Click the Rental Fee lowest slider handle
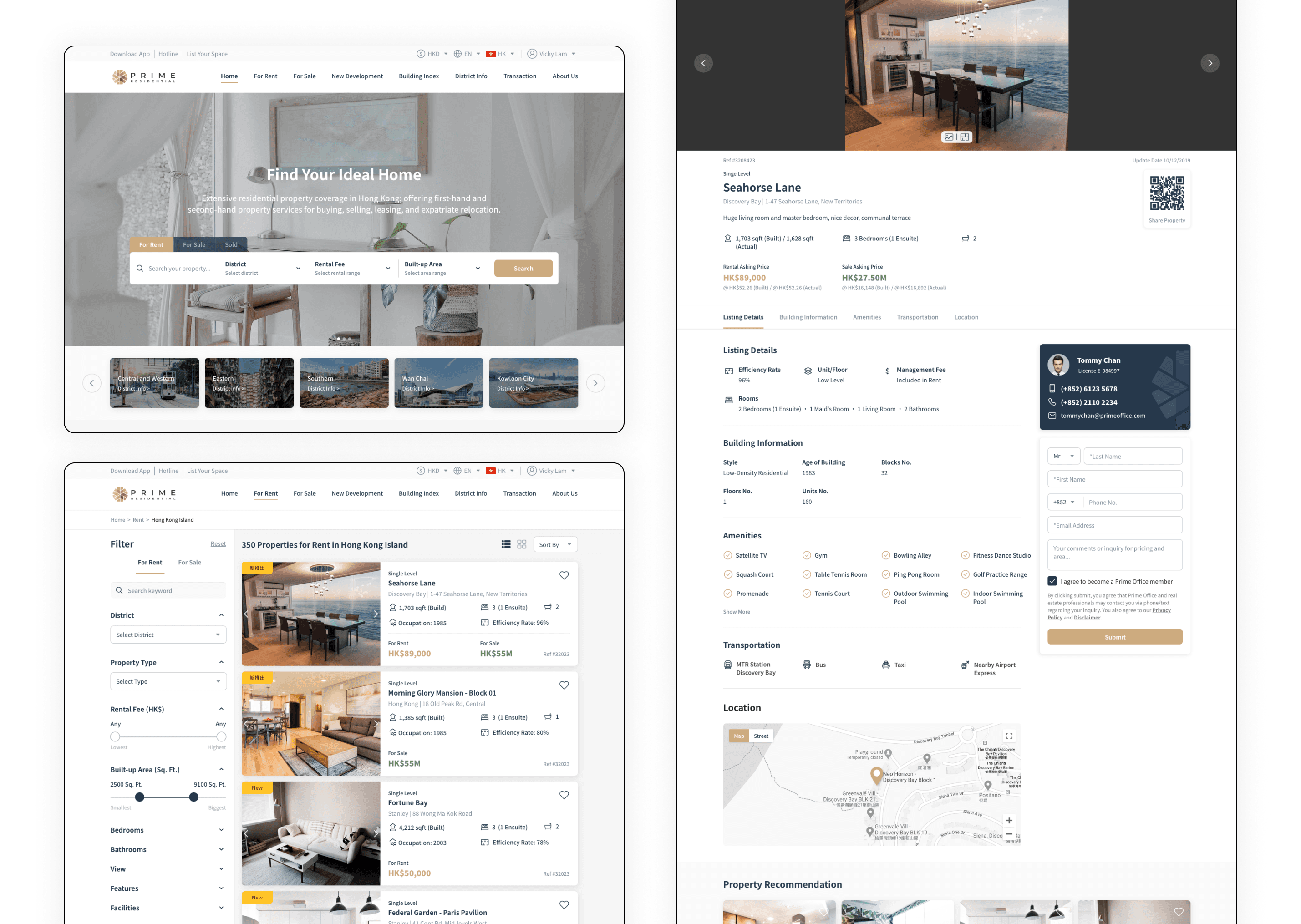 coord(116,737)
